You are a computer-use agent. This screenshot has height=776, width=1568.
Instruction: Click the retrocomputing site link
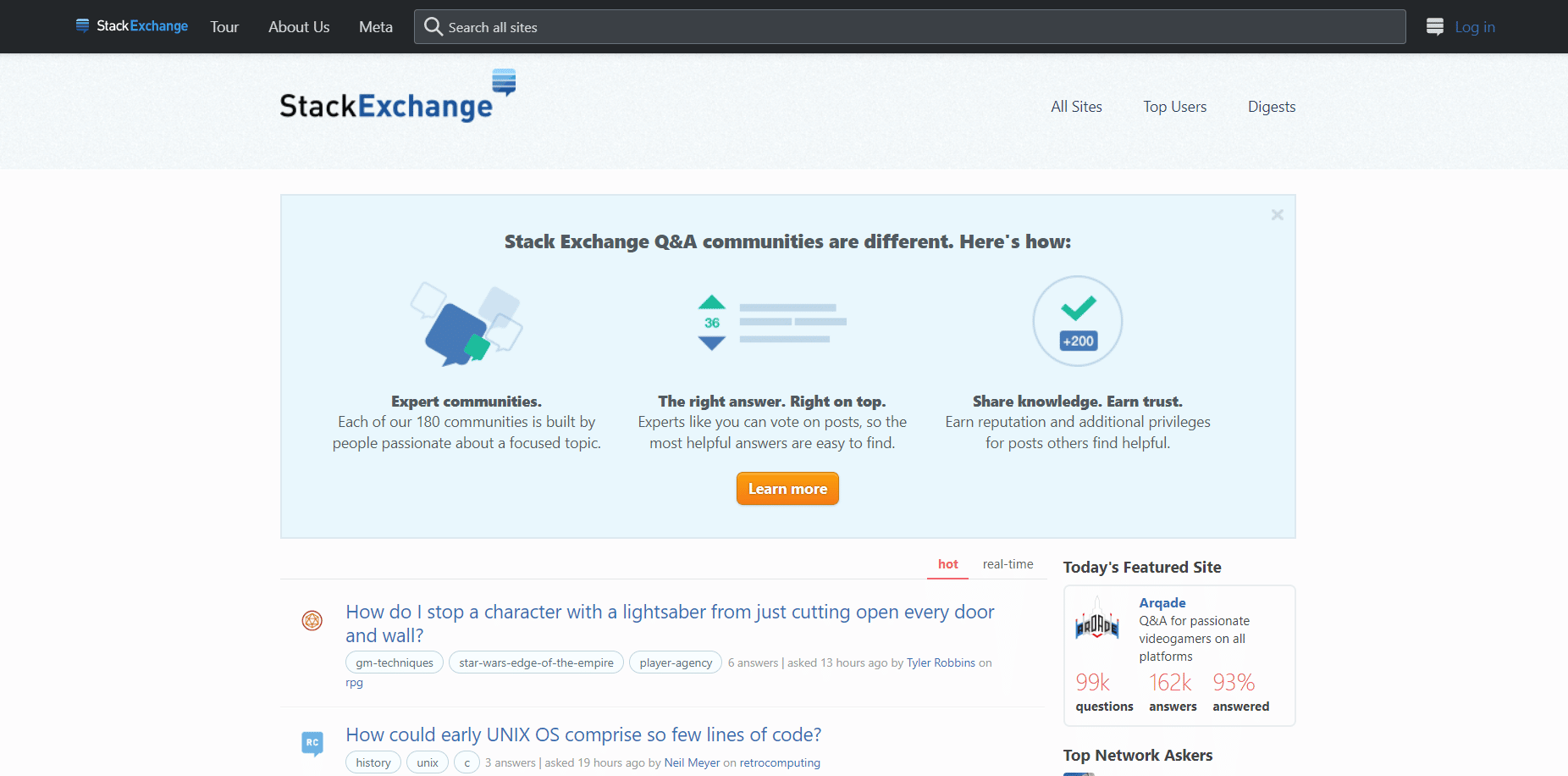780,762
